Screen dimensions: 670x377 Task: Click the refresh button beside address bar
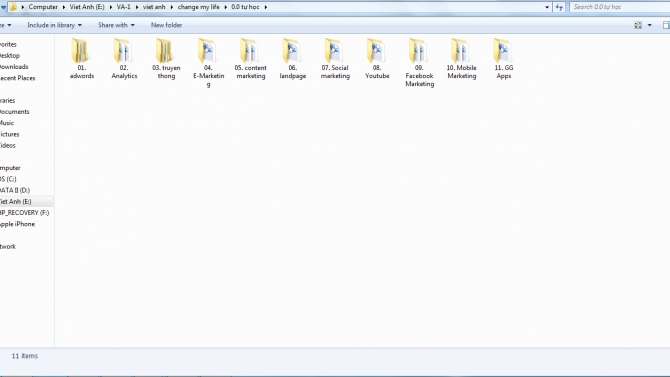coord(559,7)
